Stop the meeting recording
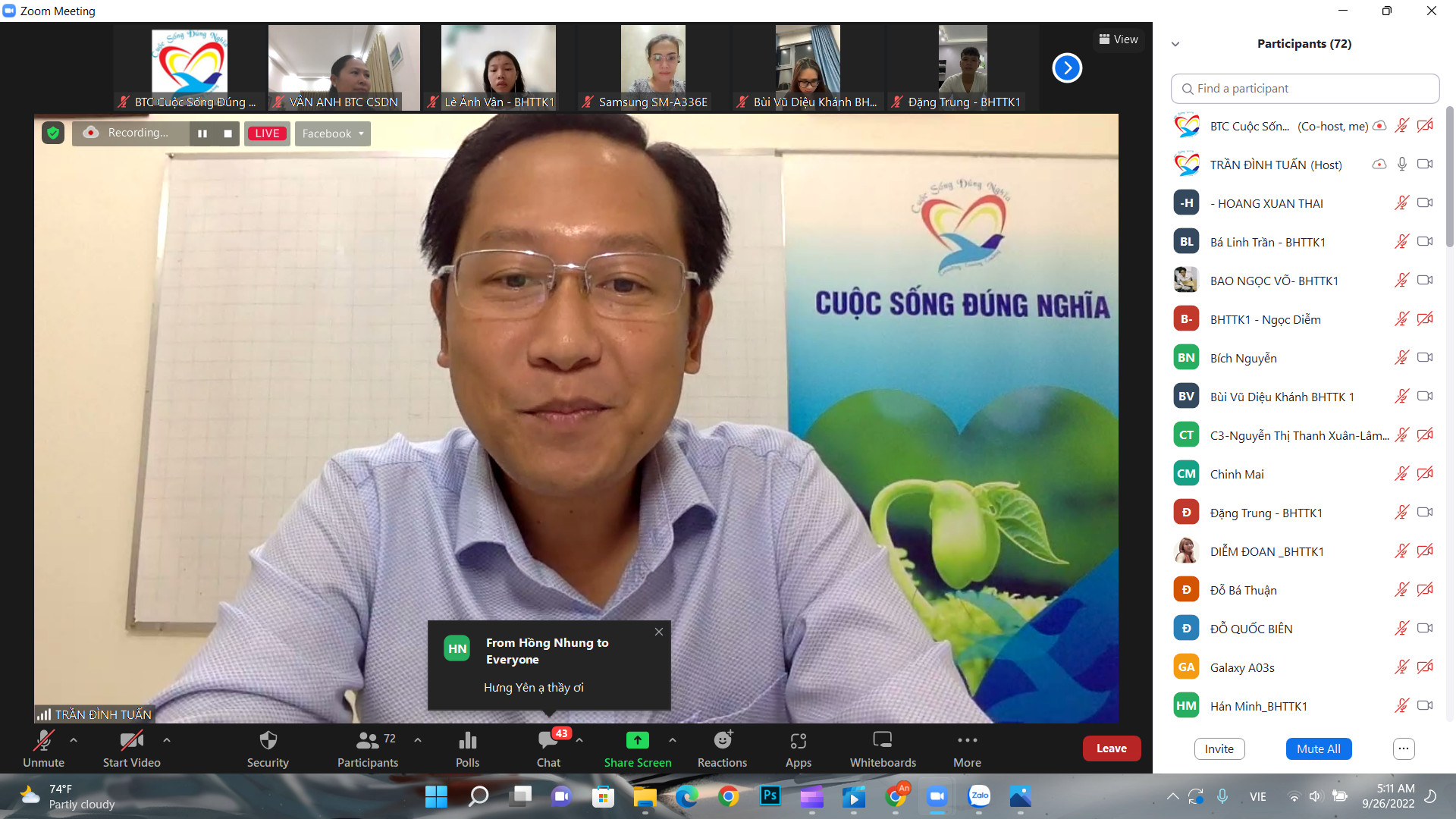 [227, 133]
